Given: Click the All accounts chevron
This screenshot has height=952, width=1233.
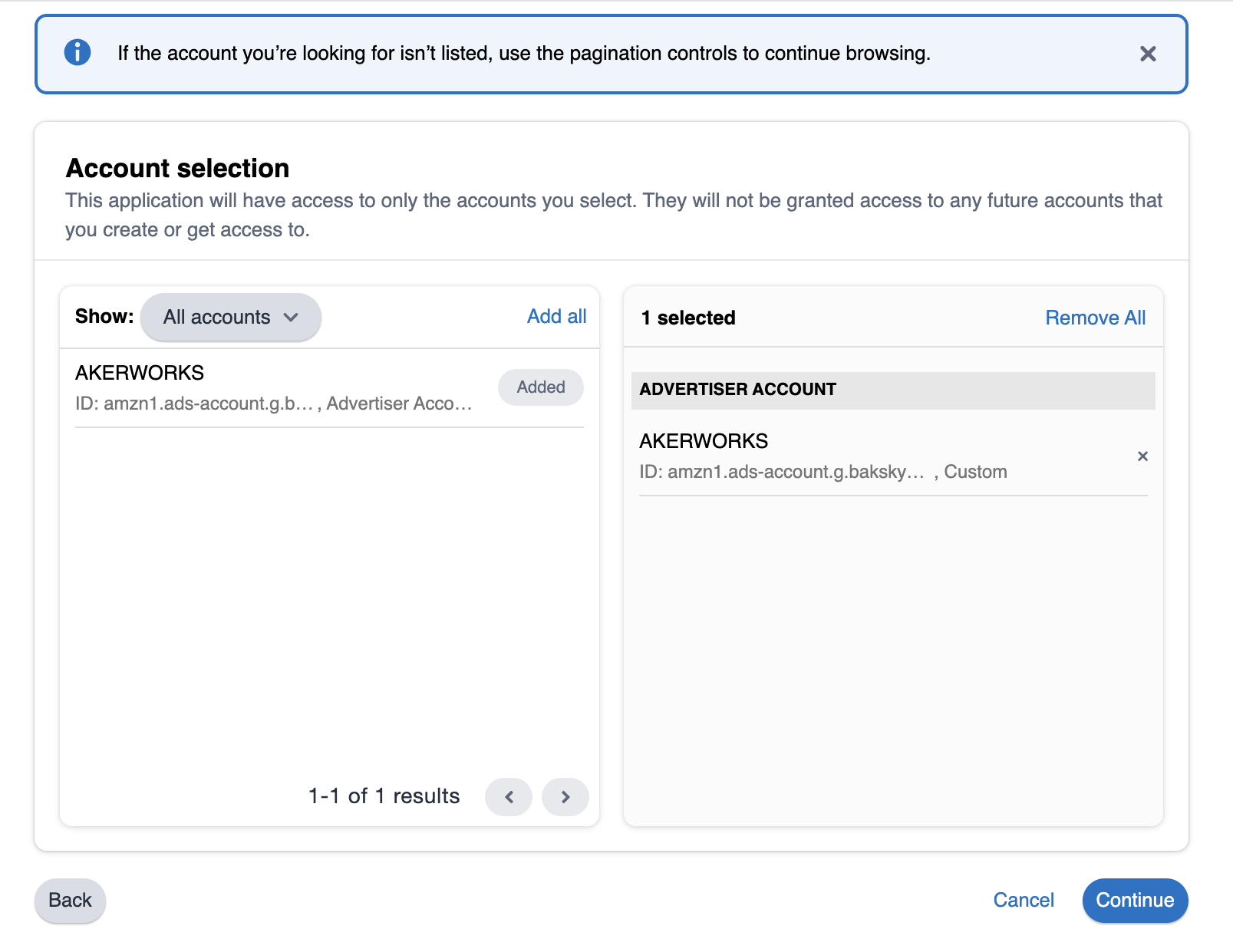Looking at the screenshot, I should point(292,317).
